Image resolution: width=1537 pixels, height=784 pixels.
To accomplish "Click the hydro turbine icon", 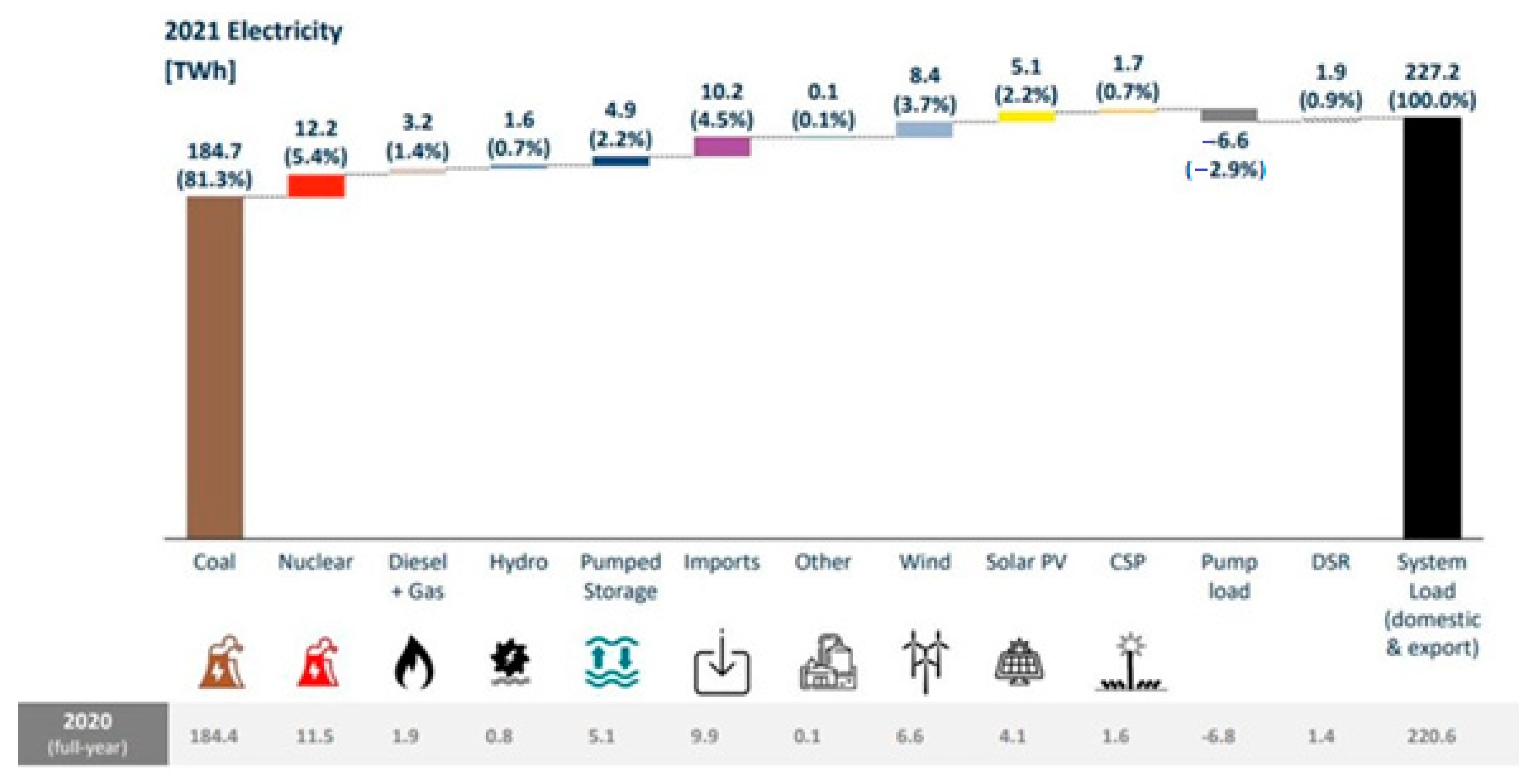I will [x=510, y=662].
